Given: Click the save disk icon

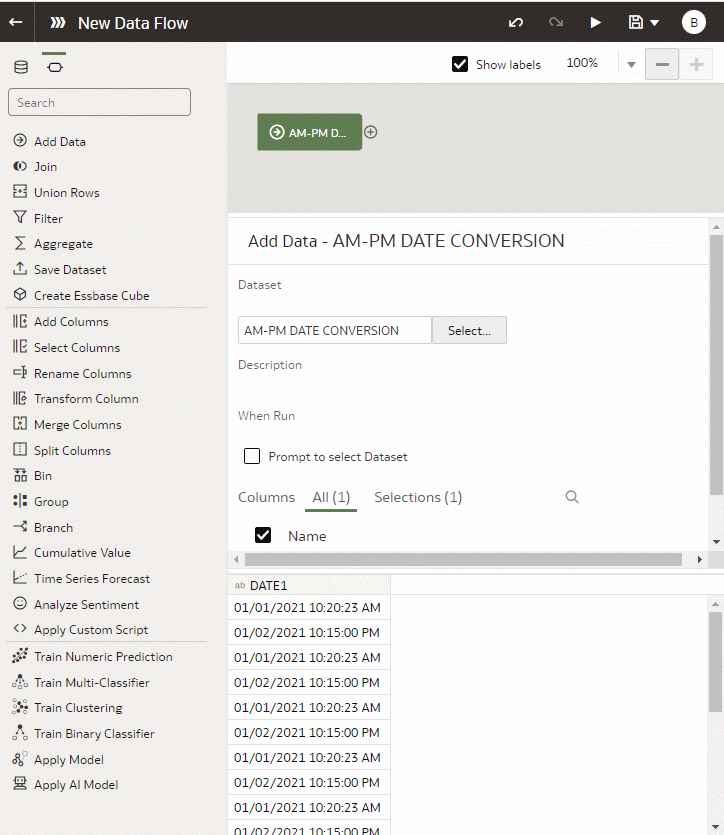Looking at the screenshot, I should tap(636, 22).
